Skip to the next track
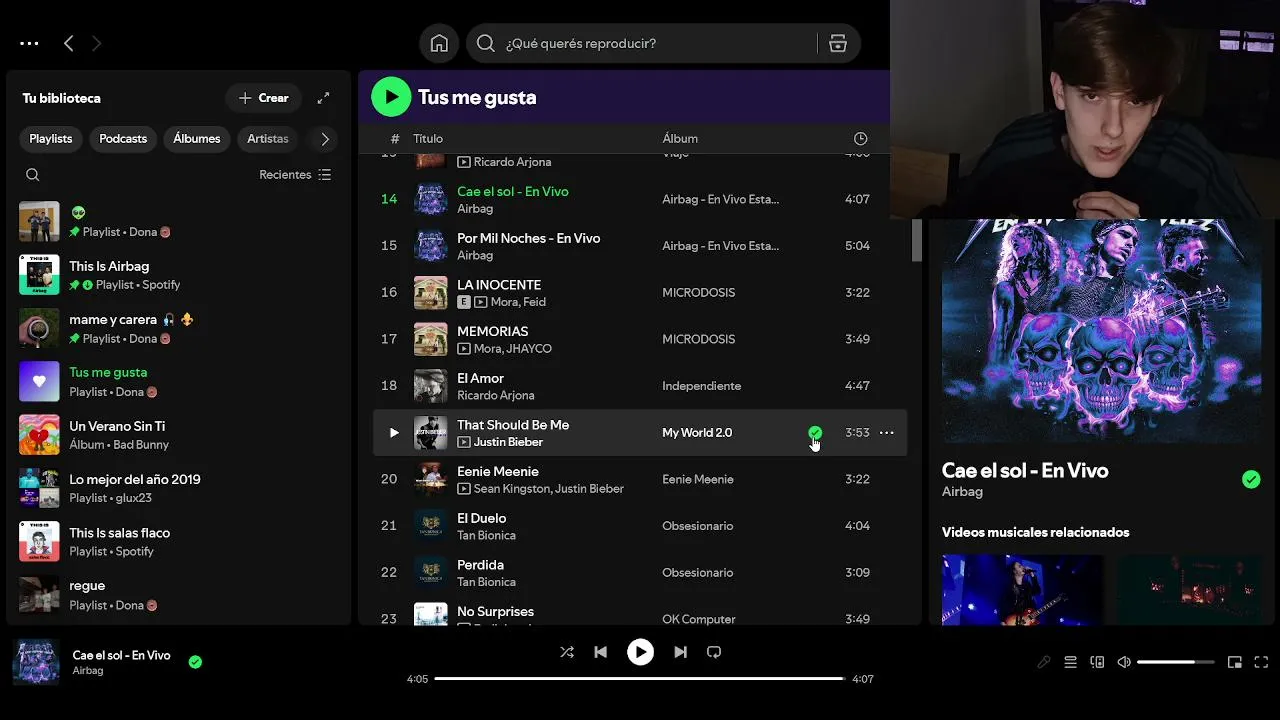The height and width of the screenshot is (720, 1280). pyautogui.click(x=680, y=652)
